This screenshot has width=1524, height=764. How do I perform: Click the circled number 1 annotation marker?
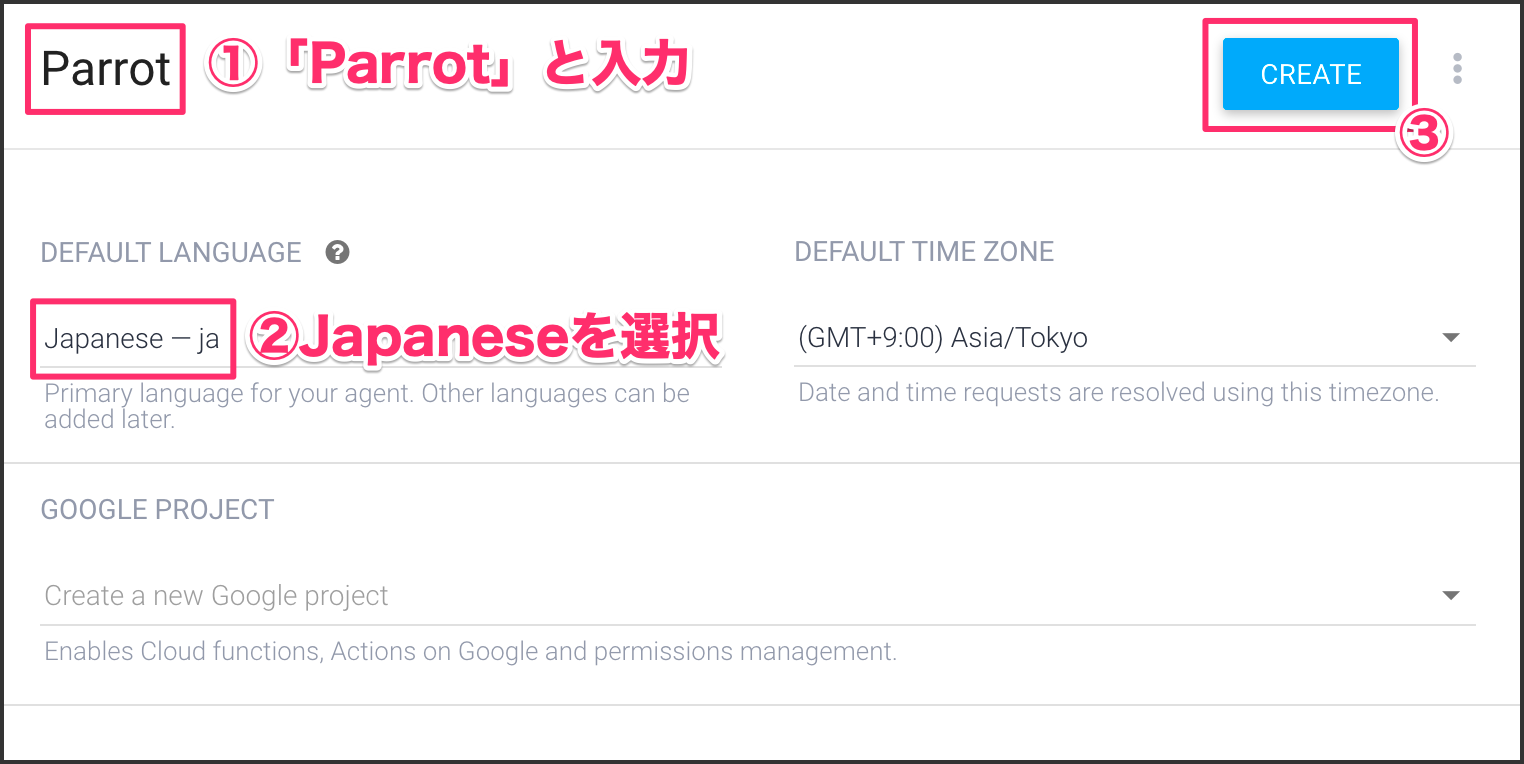pyautogui.click(x=232, y=68)
